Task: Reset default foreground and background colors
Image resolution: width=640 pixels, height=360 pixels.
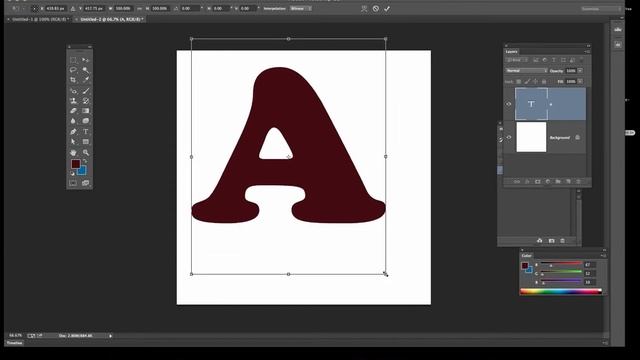Action: 72,173
